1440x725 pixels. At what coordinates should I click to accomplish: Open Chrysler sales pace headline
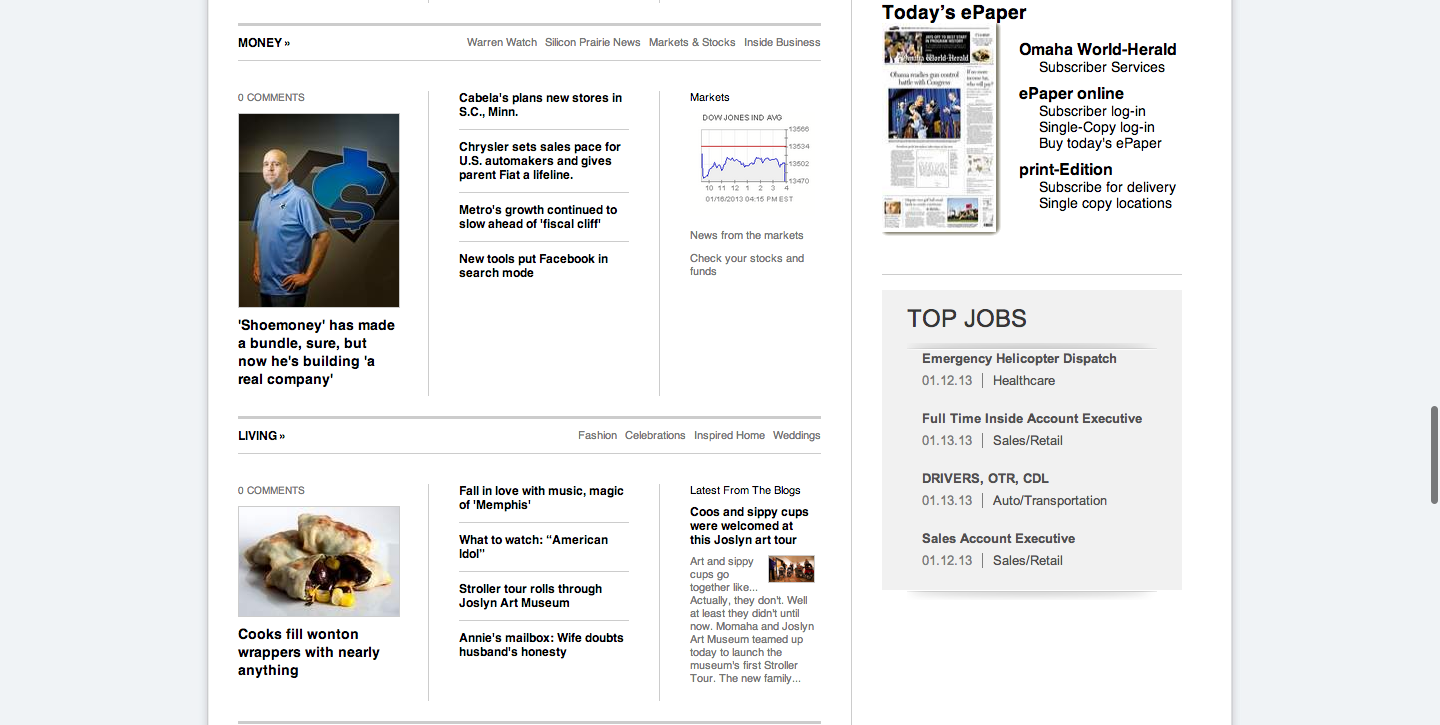[x=540, y=161]
